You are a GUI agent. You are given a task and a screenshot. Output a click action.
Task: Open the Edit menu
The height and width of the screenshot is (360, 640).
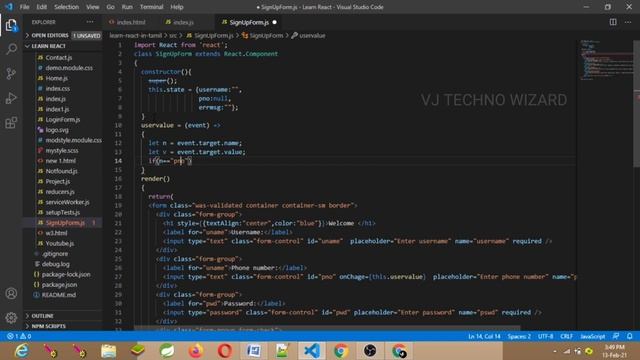click(x=42, y=7)
